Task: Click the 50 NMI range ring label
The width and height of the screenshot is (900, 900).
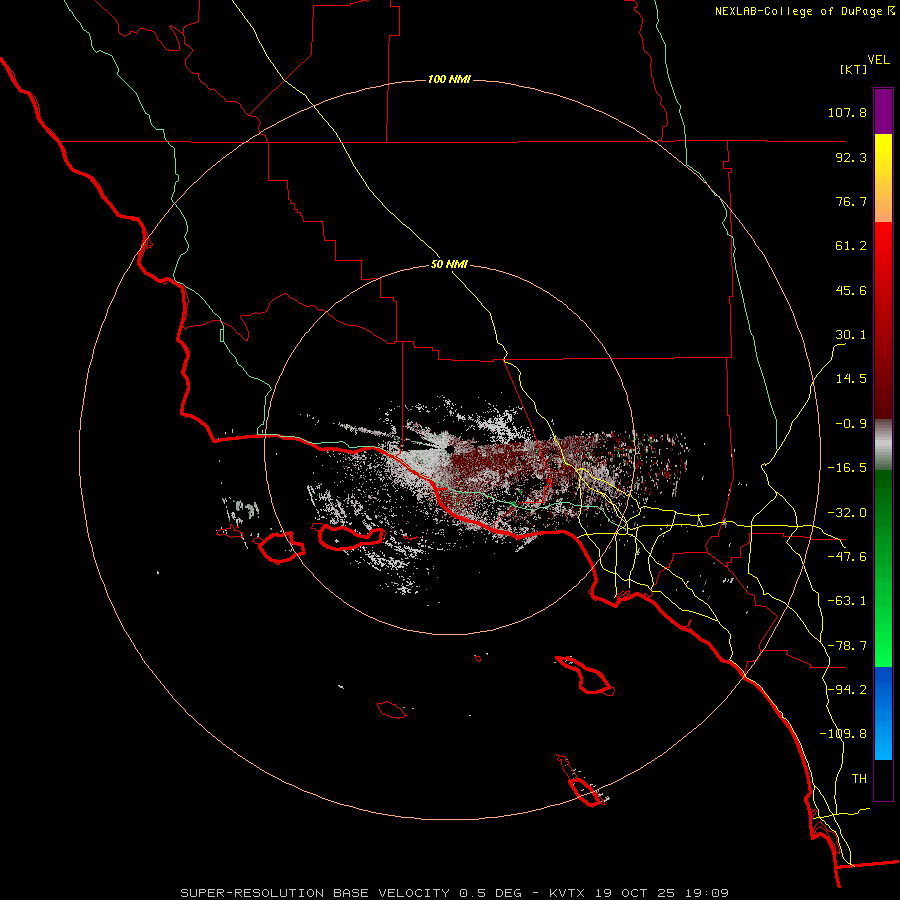Action: click(449, 265)
